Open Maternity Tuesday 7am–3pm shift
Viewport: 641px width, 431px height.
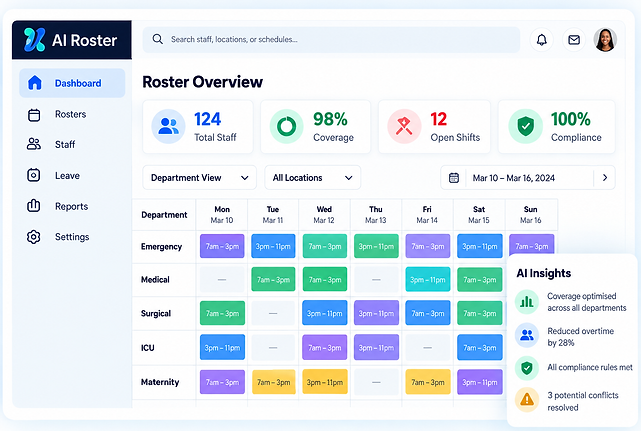point(273,382)
